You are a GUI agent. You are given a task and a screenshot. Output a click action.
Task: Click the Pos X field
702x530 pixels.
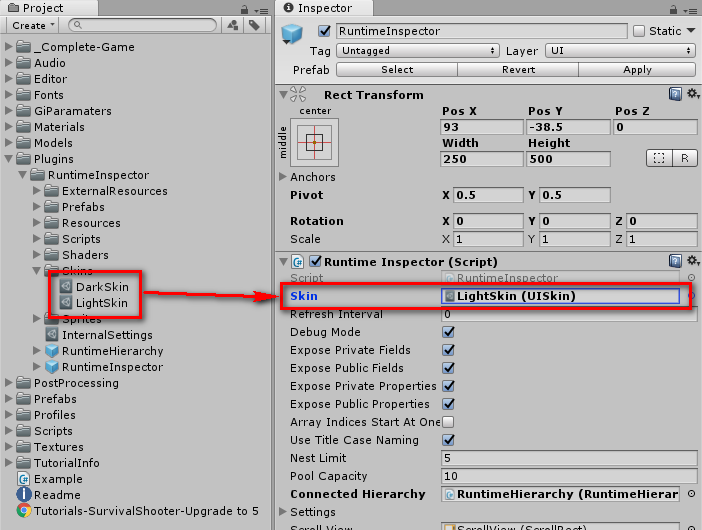(x=482, y=127)
